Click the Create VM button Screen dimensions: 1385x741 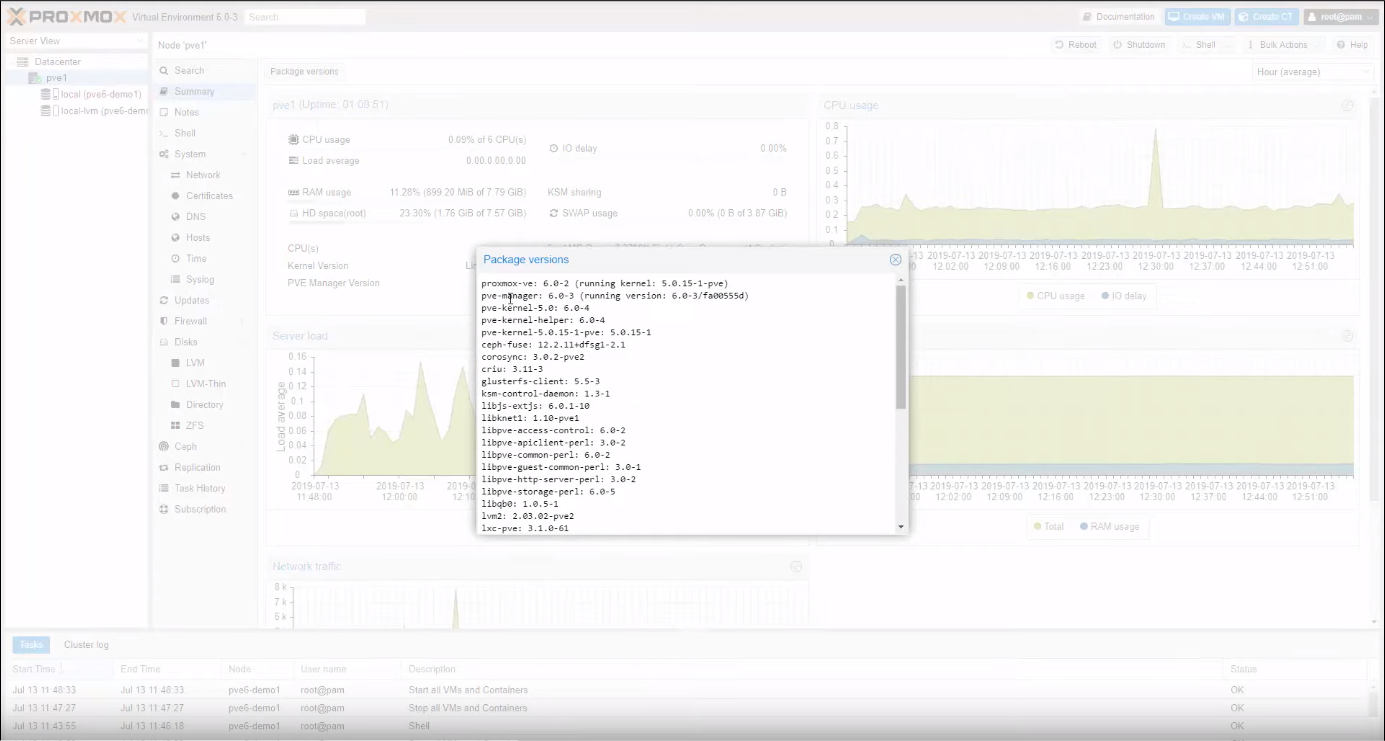[x=1196, y=17]
